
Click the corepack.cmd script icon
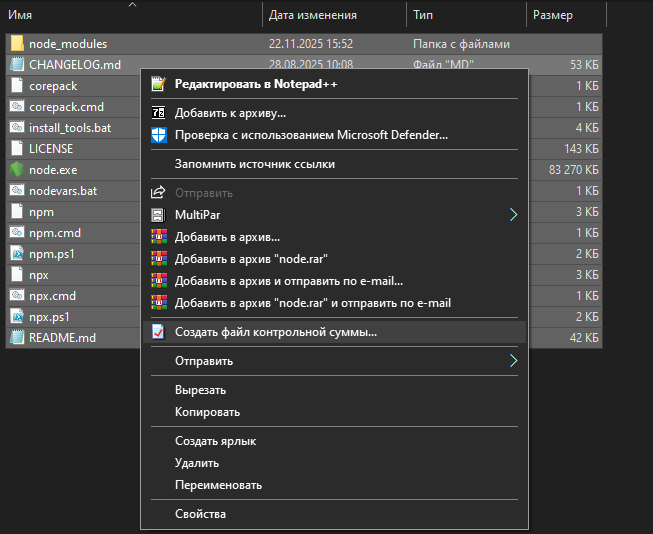(x=17, y=106)
